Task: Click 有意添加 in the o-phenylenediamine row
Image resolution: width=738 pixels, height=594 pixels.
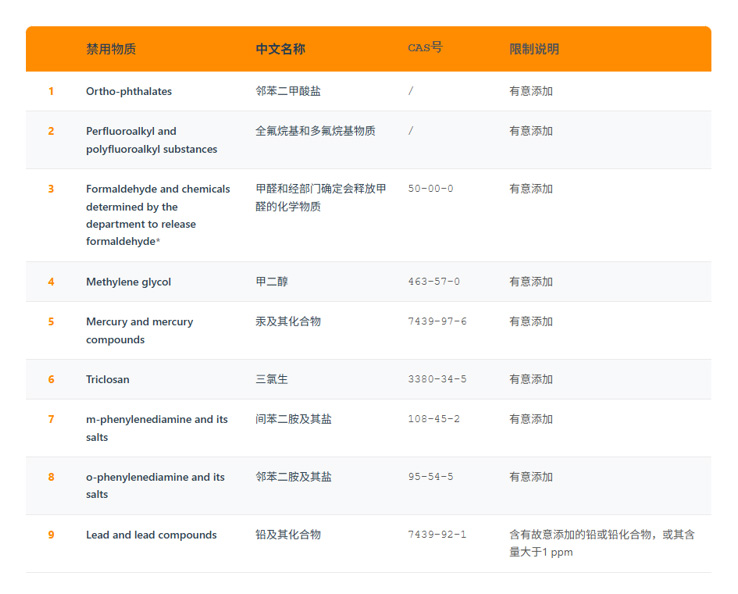Action: (531, 477)
